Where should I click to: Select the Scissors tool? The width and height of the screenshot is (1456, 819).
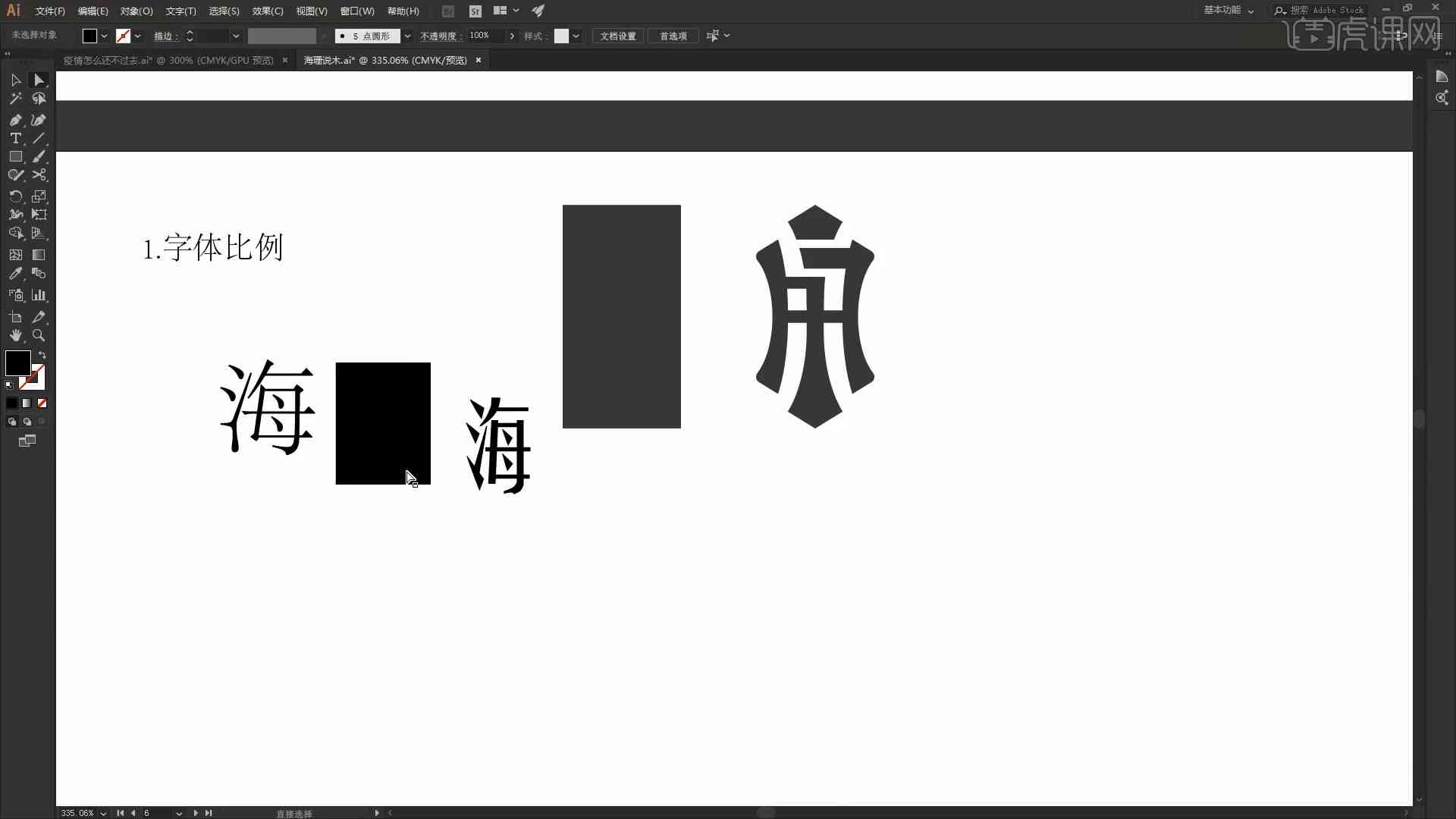coord(39,175)
